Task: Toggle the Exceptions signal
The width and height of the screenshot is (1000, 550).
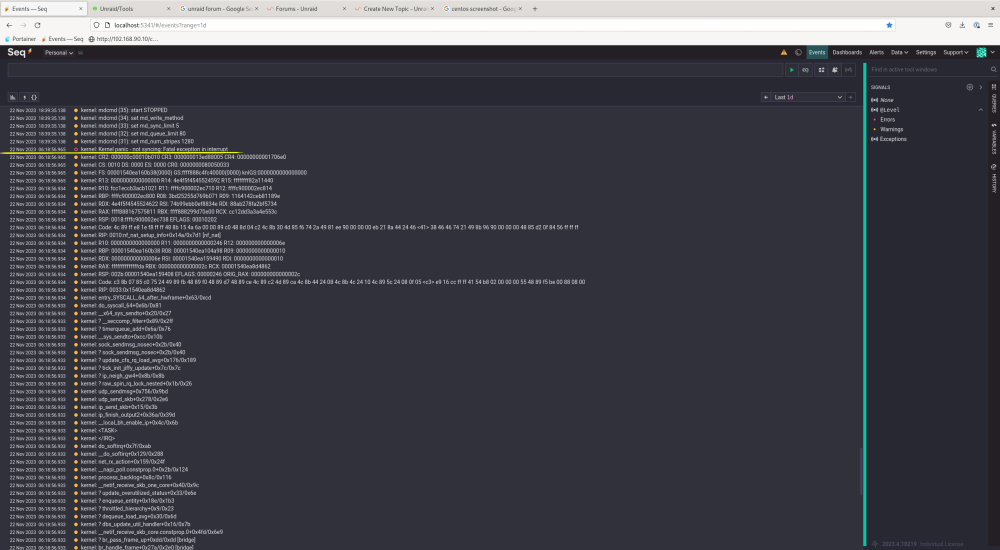Action: 888,138
